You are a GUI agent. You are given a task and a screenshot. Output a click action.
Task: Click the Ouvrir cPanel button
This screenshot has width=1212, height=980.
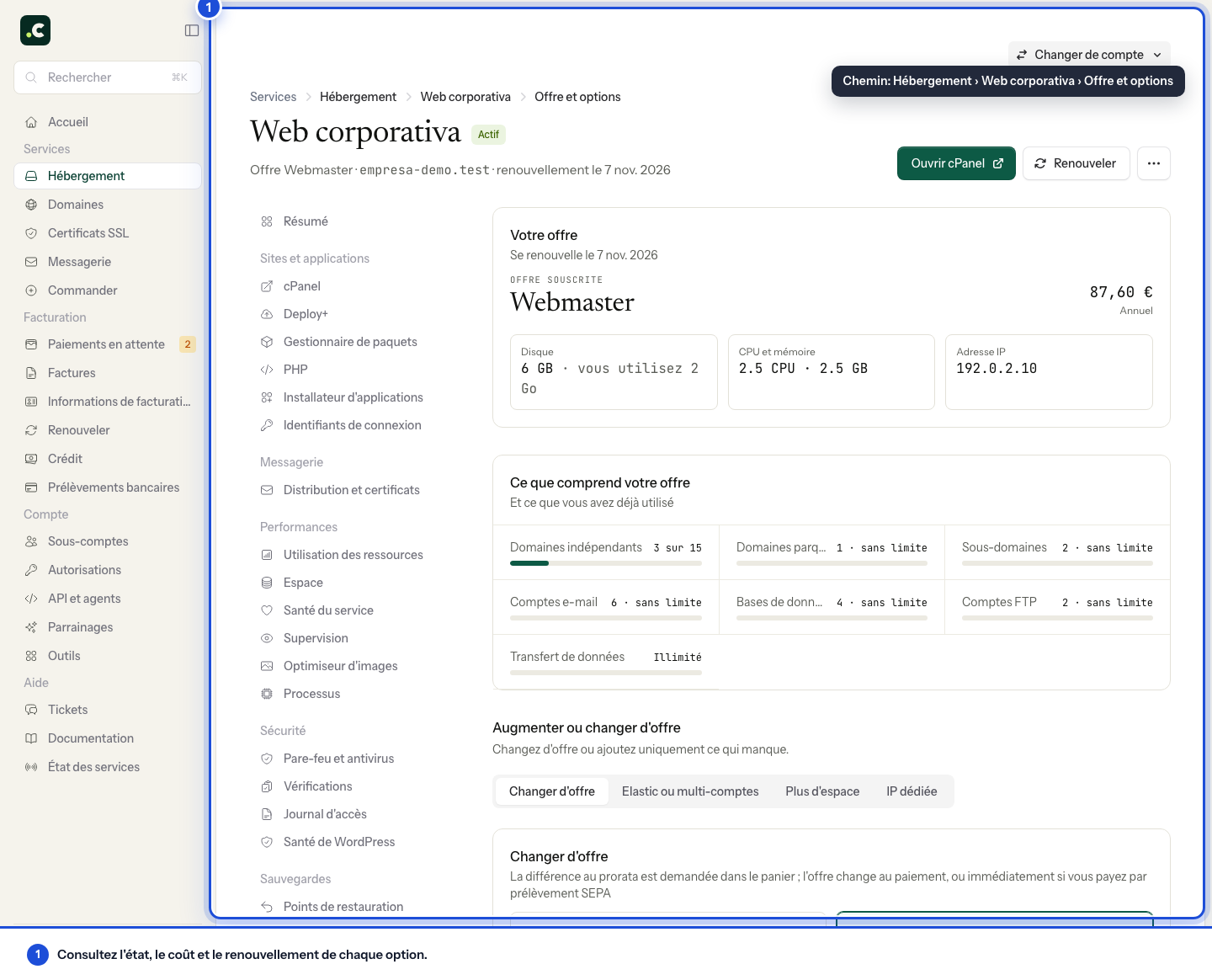click(x=956, y=163)
